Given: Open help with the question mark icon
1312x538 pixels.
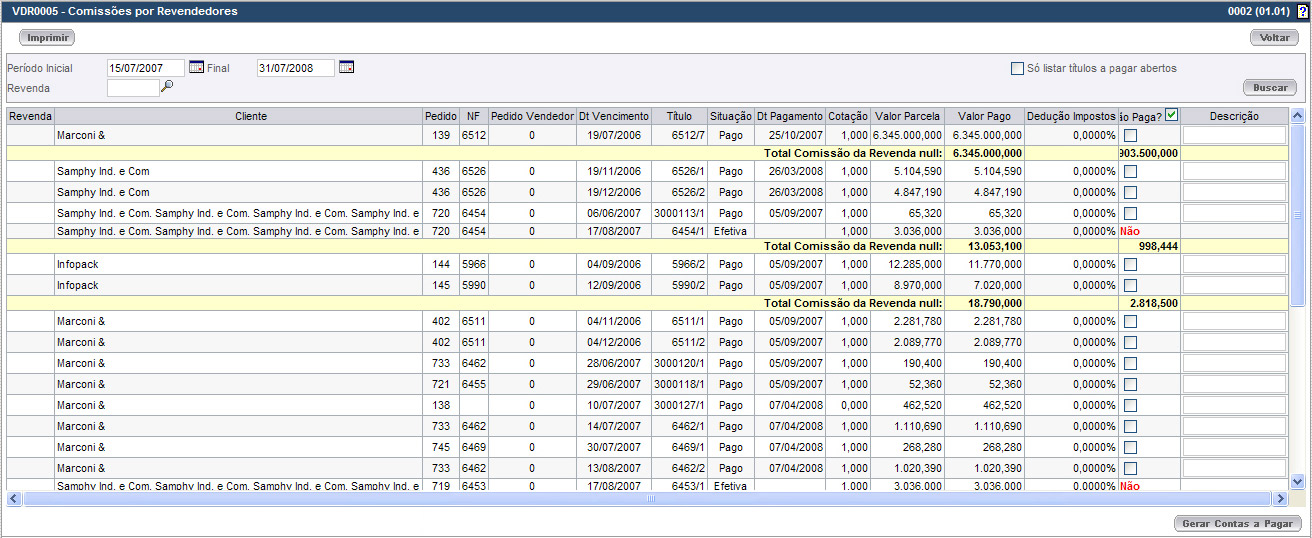Looking at the screenshot, I should (x=1302, y=11).
